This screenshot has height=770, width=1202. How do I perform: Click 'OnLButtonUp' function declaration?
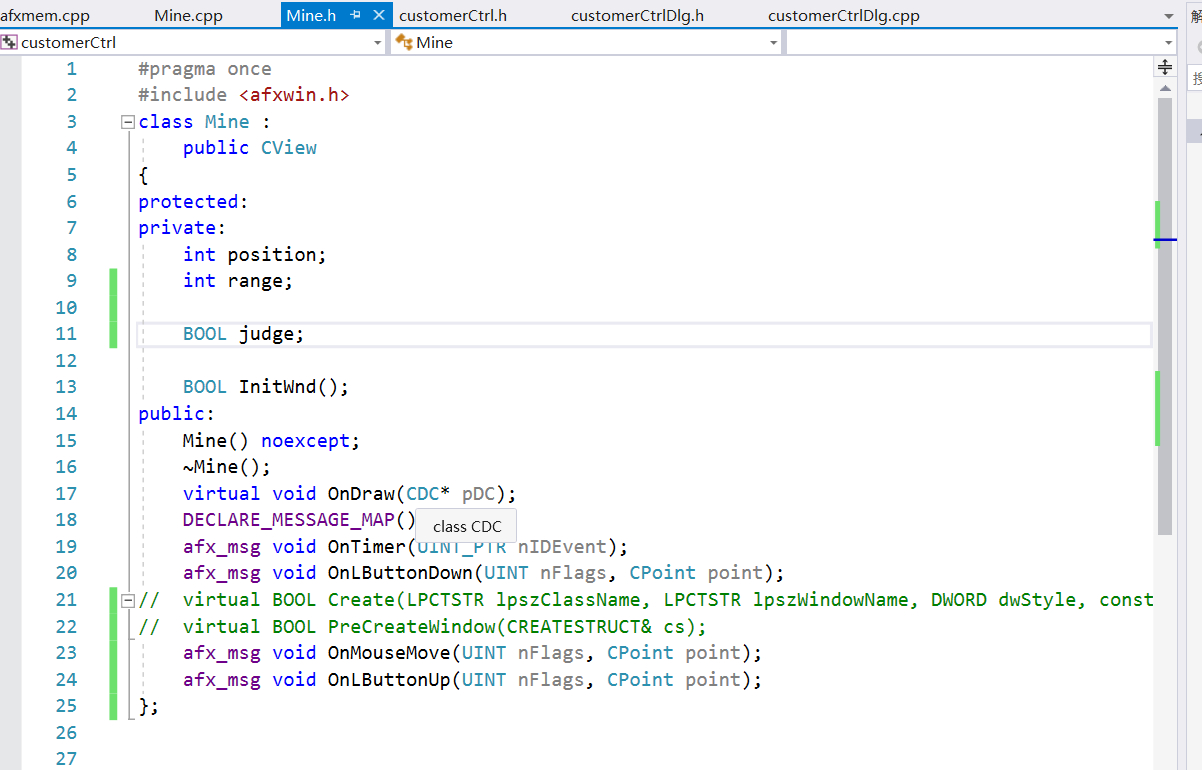[x=389, y=680]
